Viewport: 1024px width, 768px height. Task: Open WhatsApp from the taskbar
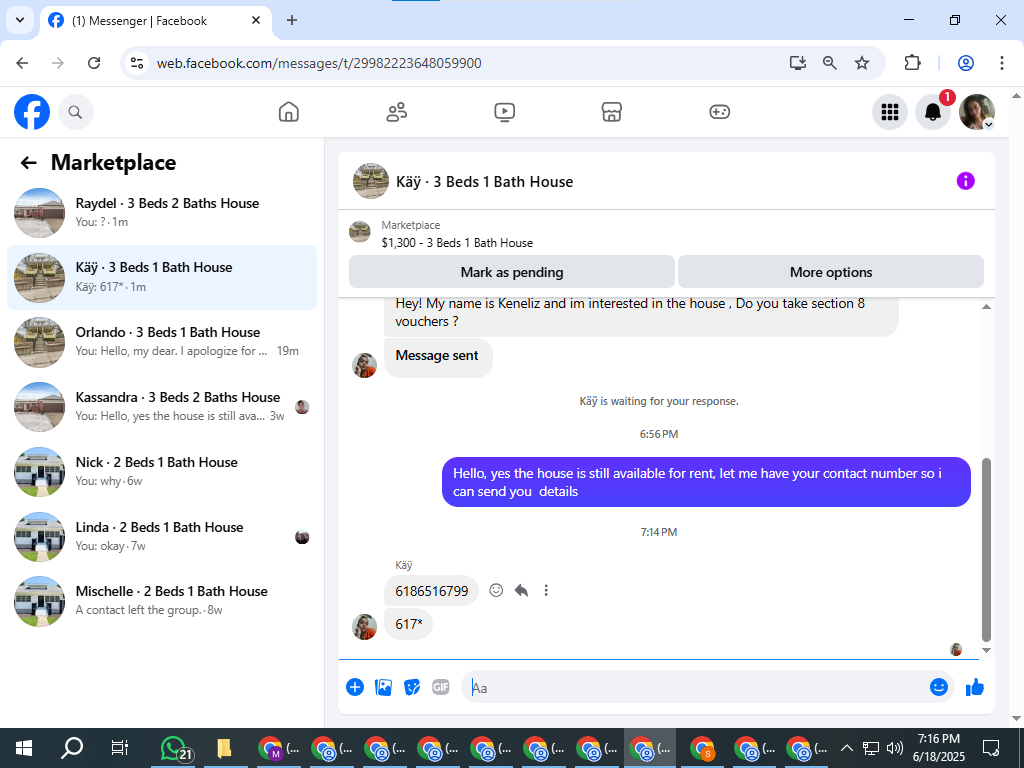(175, 749)
